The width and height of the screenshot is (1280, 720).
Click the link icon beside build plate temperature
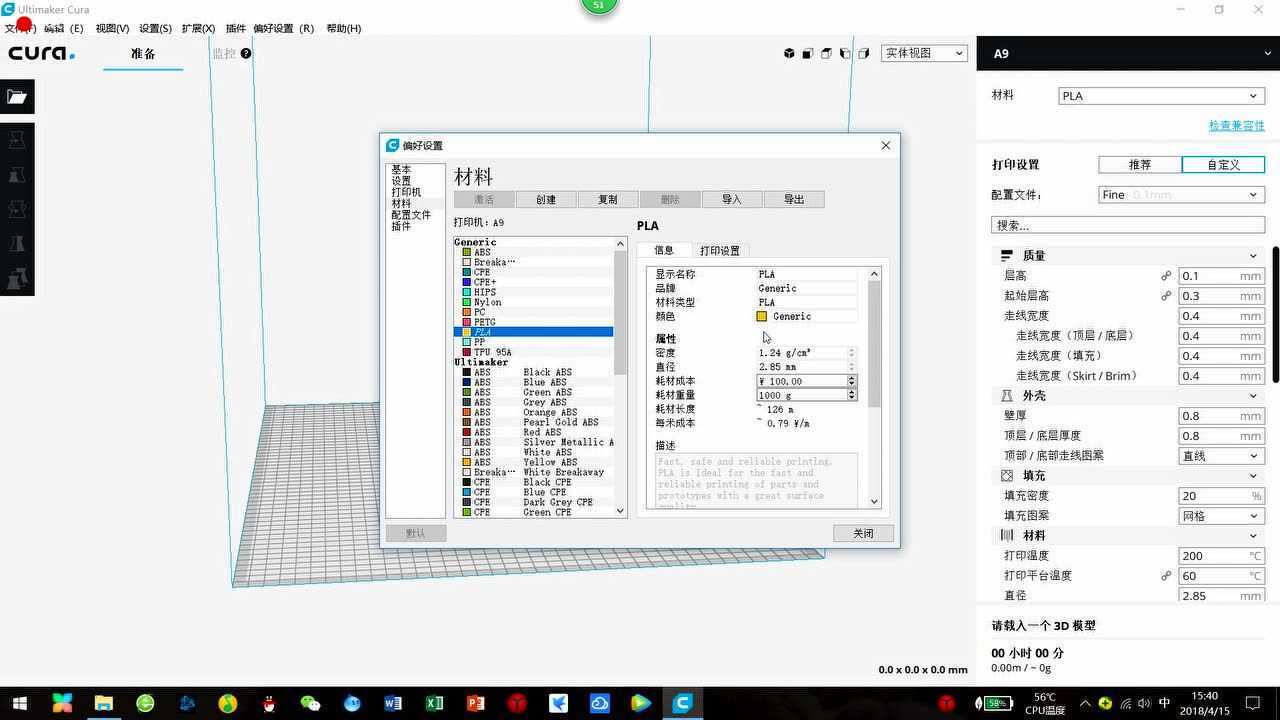coord(1166,576)
